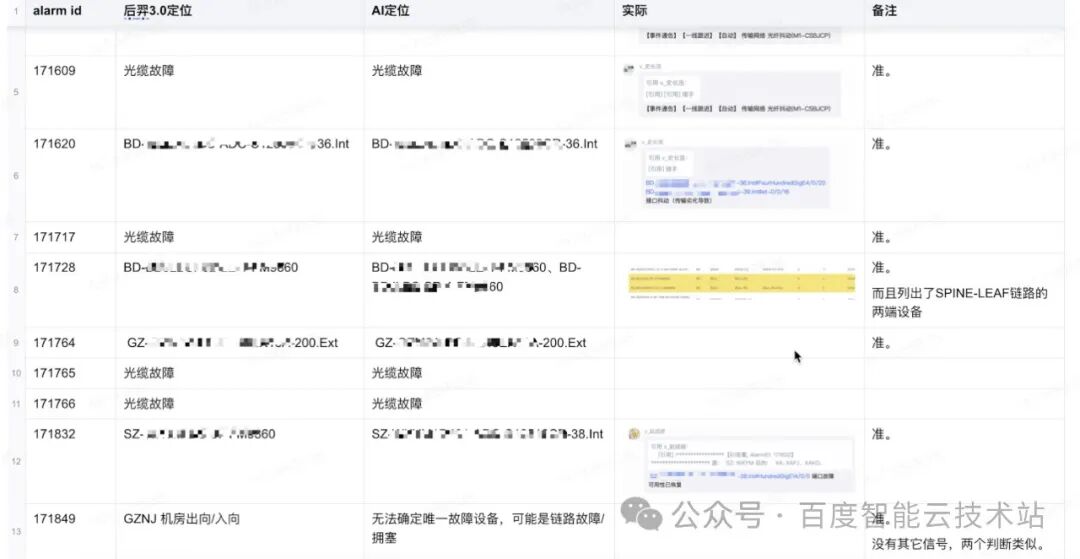Viewport: 1080px width, 559px height.
Task: Select 备注 "准。" for alarm 171620
Action: coord(882,144)
